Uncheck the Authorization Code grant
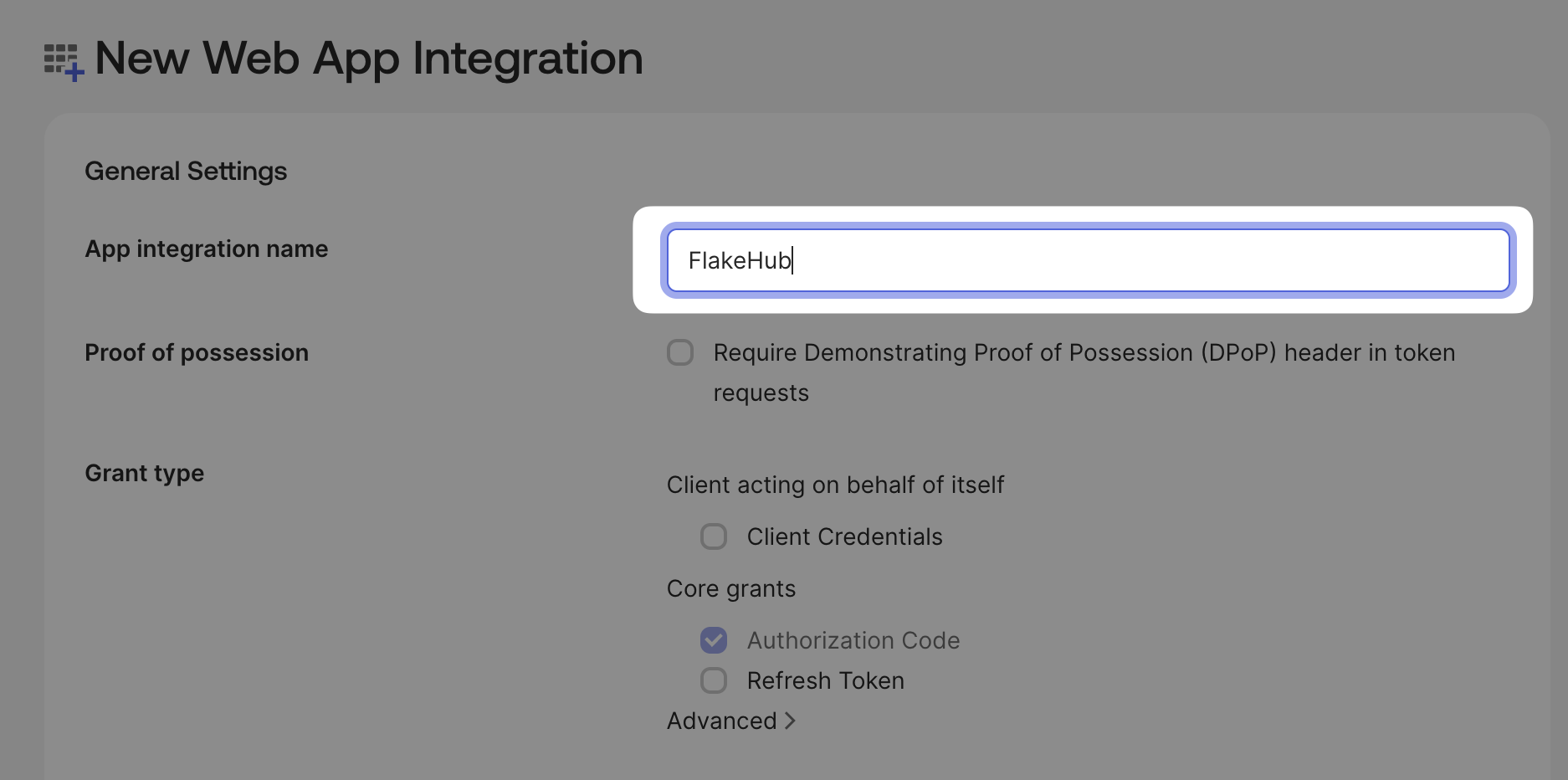The width and height of the screenshot is (1568, 780). click(713, 640)
